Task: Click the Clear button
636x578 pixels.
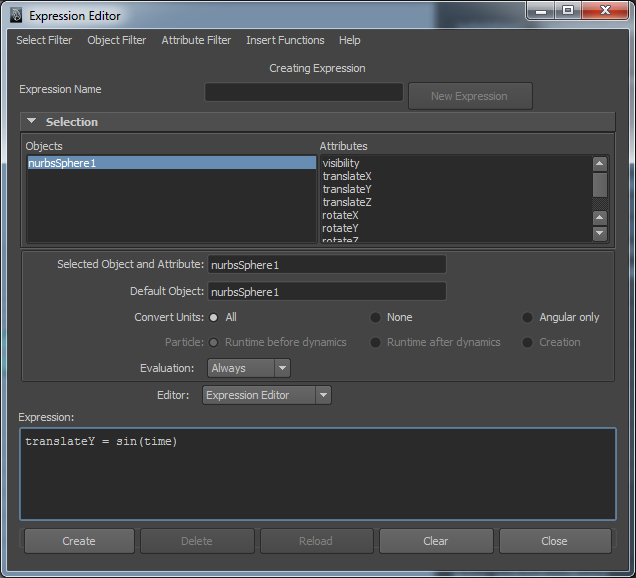Action: pos(436,541)
